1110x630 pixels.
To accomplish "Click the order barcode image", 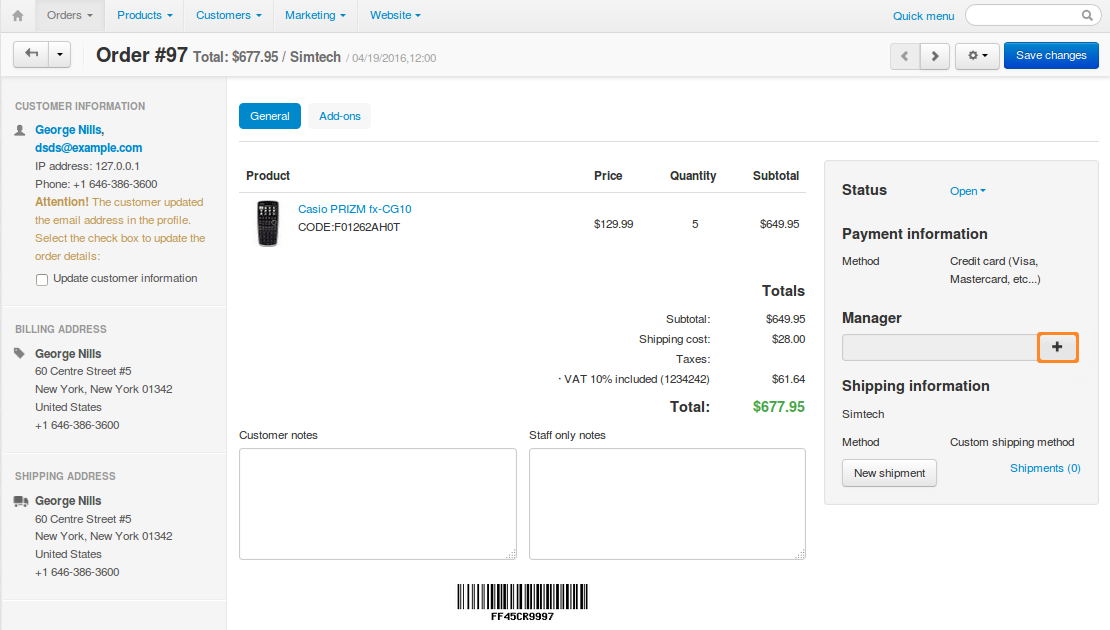I will [522, 602].
